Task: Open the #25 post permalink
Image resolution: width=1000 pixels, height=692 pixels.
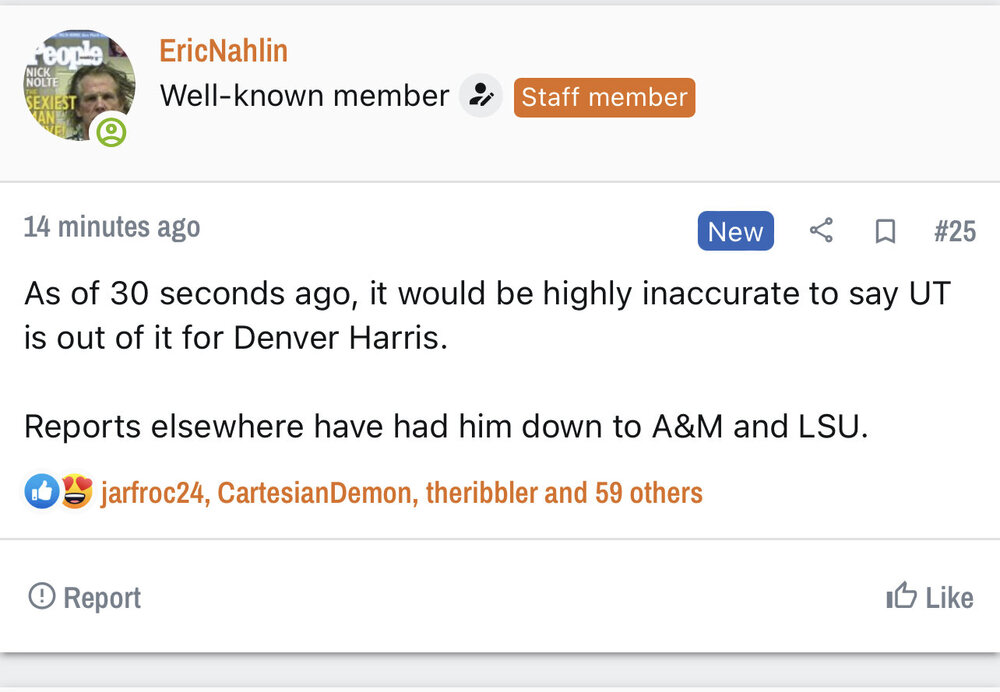Action: 954,231
